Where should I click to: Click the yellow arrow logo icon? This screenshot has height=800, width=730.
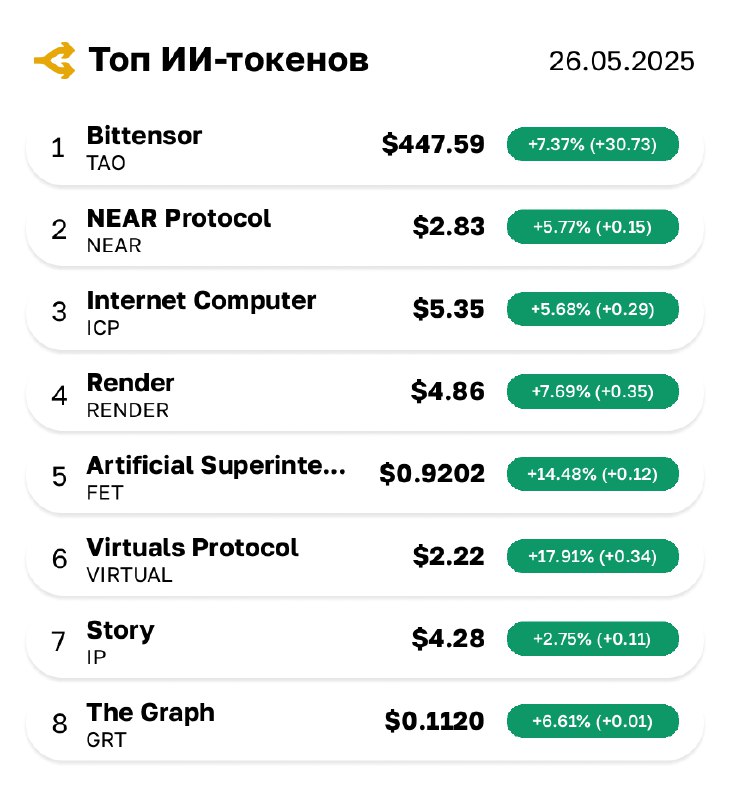tap(55, 60)
